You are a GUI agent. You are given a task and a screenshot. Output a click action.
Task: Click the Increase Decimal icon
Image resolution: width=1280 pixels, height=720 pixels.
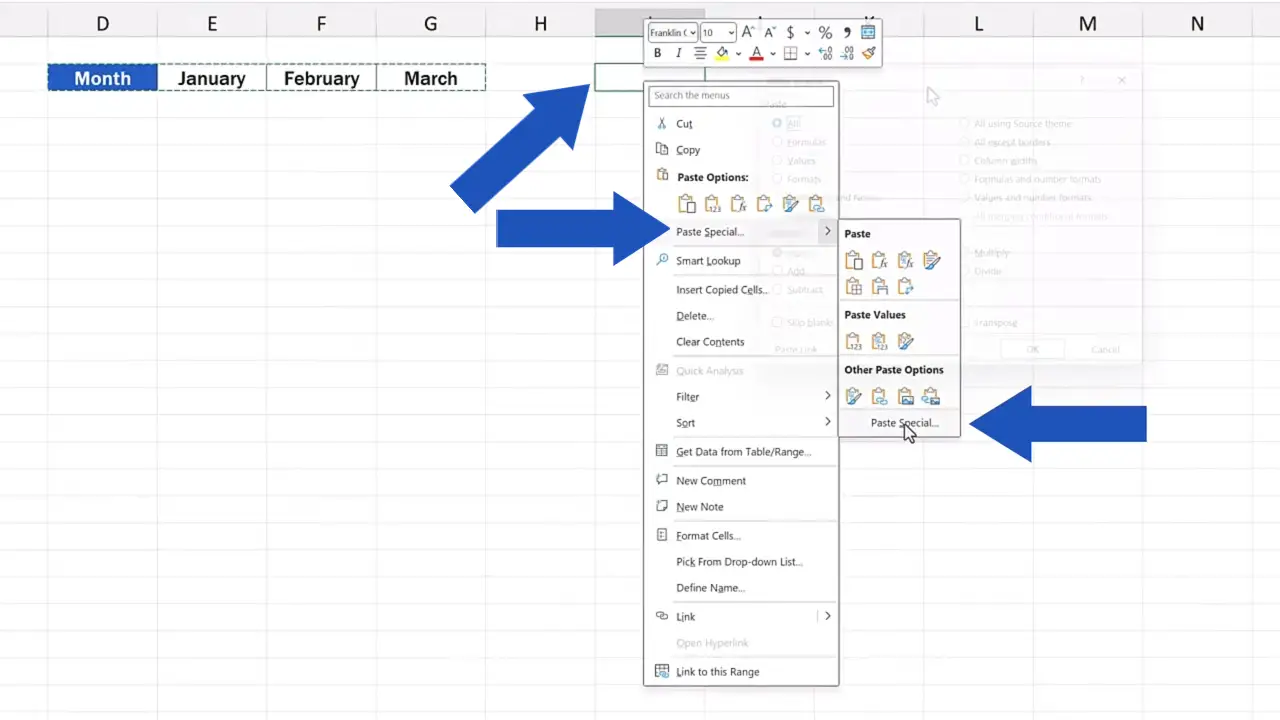[826, 53]
